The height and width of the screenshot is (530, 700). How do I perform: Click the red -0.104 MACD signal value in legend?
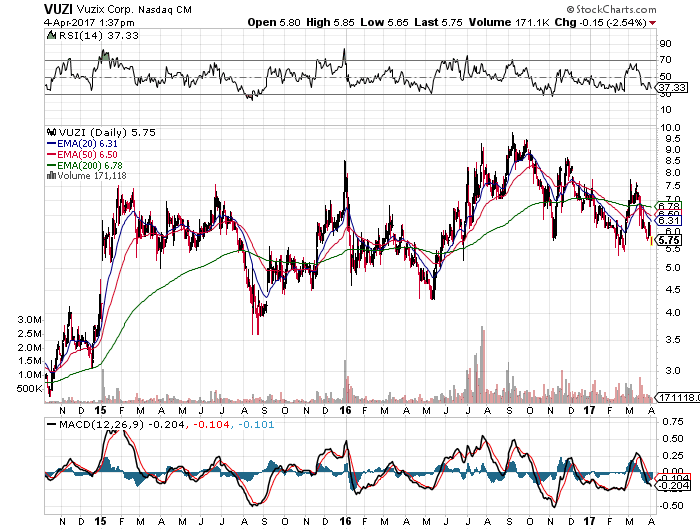click(x=210, y=424)
